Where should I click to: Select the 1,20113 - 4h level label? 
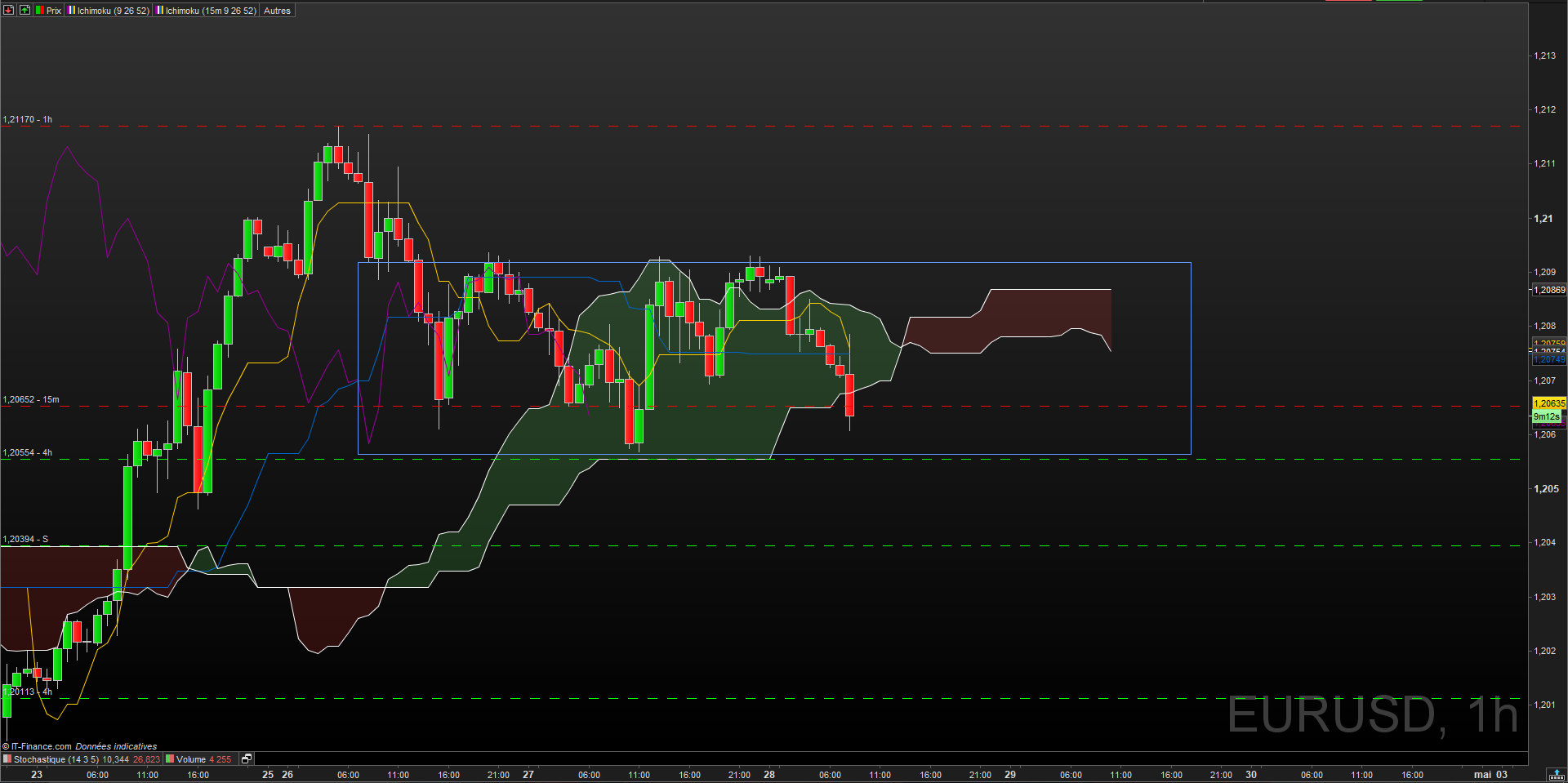point(28,692)
